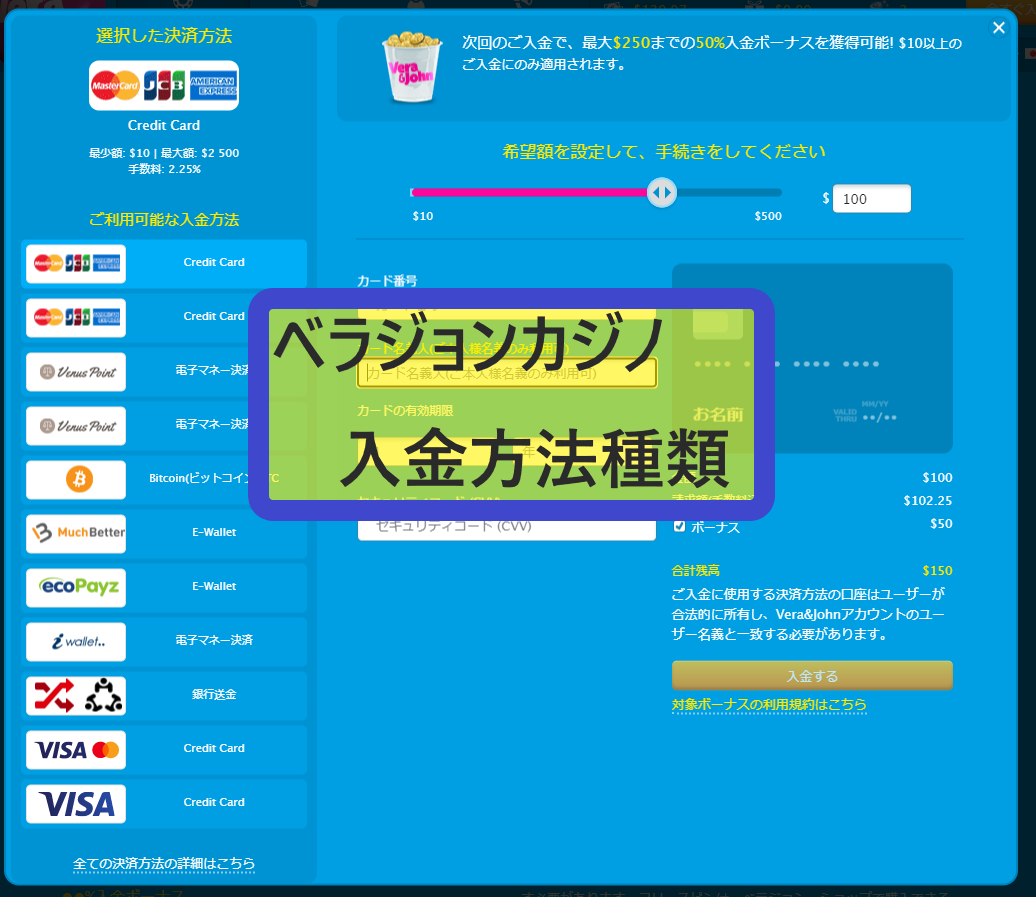Image resolution: width=1036 pixels, height=897 pixels.
Task: Open 対象ボーナスの利用規約はこちら link
Action: (769, 705)
